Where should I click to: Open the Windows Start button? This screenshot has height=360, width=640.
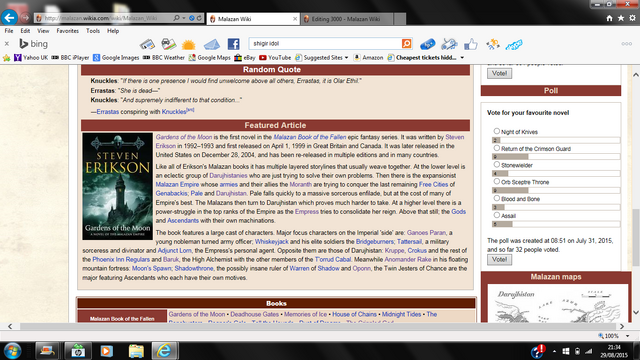[12, 351]
